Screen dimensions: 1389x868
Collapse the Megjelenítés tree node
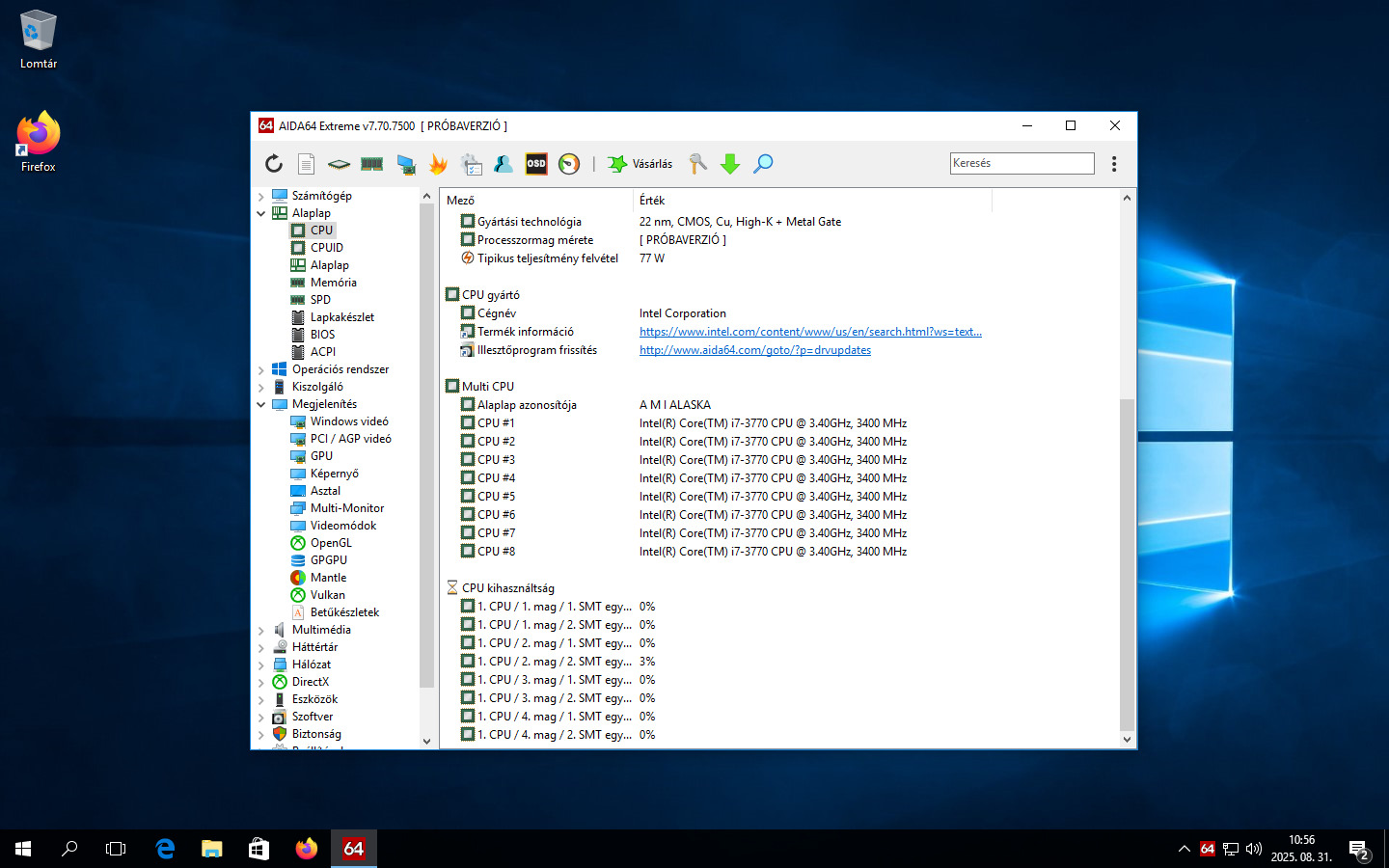coord(261,404)
